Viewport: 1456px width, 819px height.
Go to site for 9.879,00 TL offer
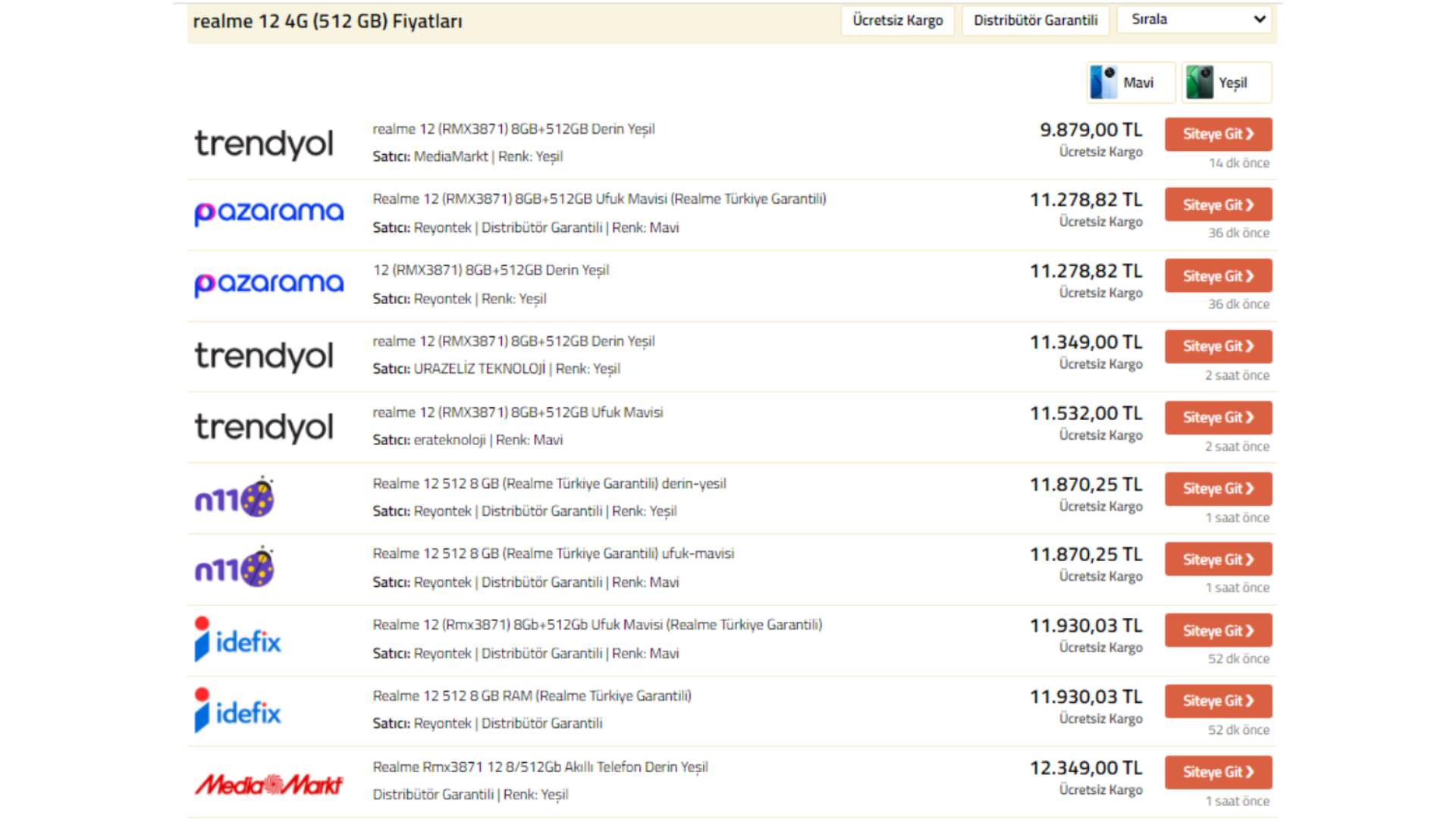pyautogui.click(x=1218, y=134)
